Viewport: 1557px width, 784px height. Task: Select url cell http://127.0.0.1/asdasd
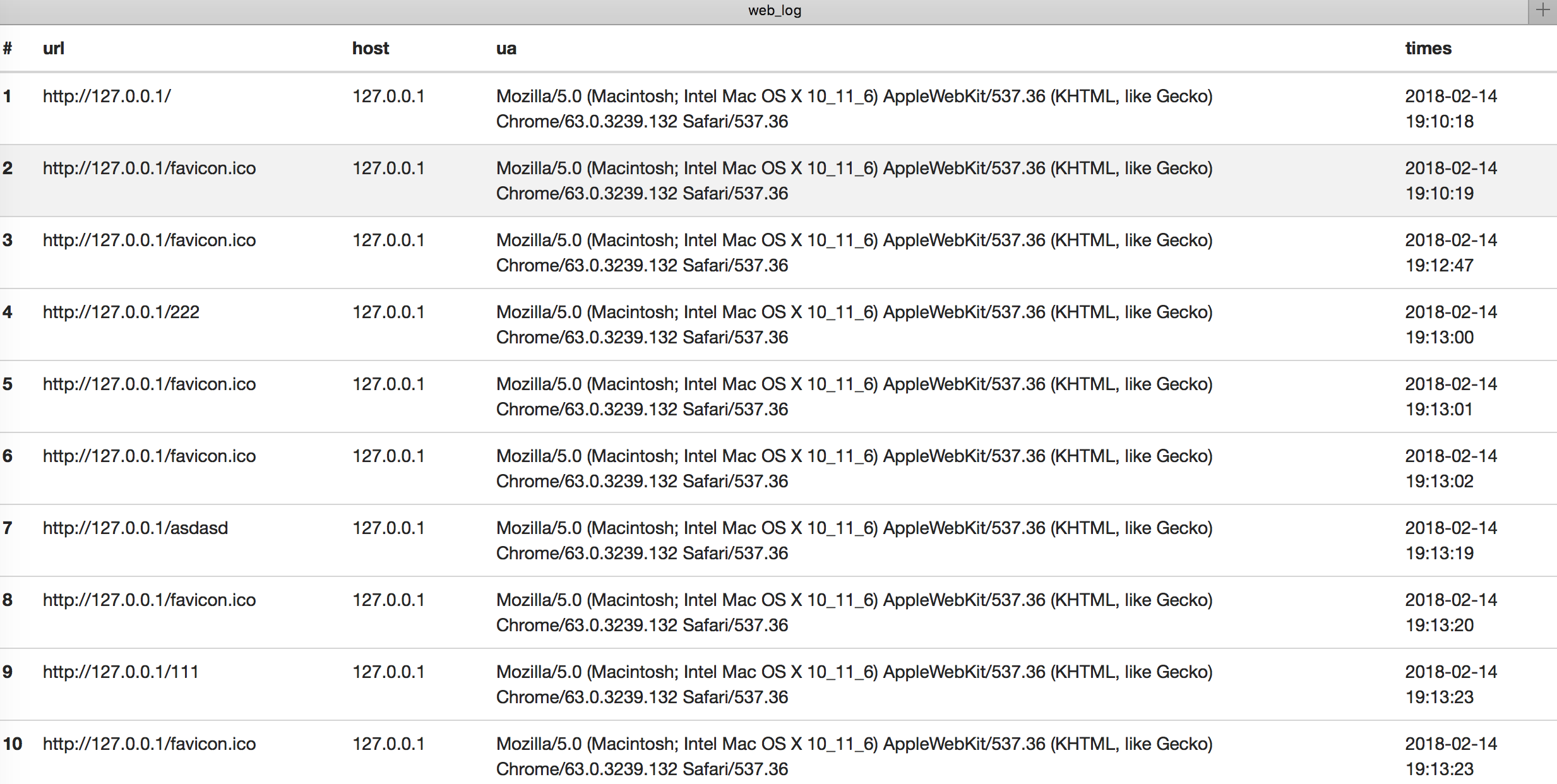pyautogui.click(x=135, y=528)
